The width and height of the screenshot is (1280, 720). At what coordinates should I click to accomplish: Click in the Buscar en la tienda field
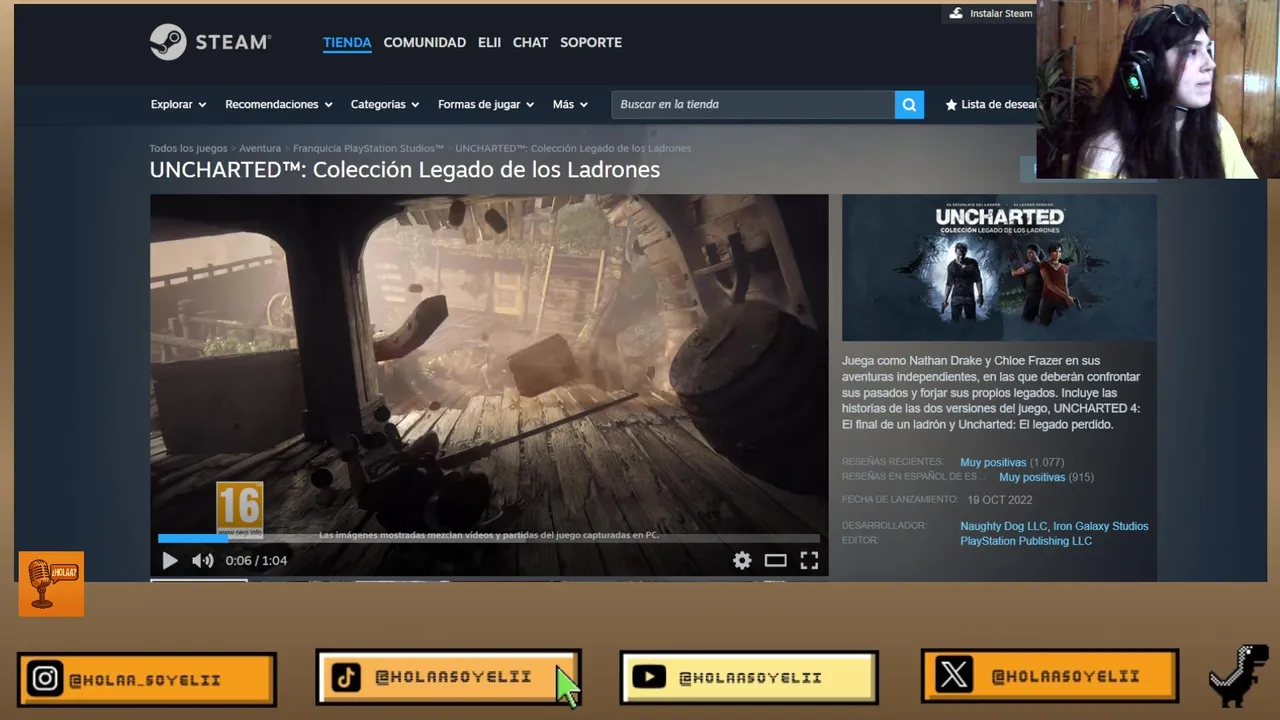point(753,104)
